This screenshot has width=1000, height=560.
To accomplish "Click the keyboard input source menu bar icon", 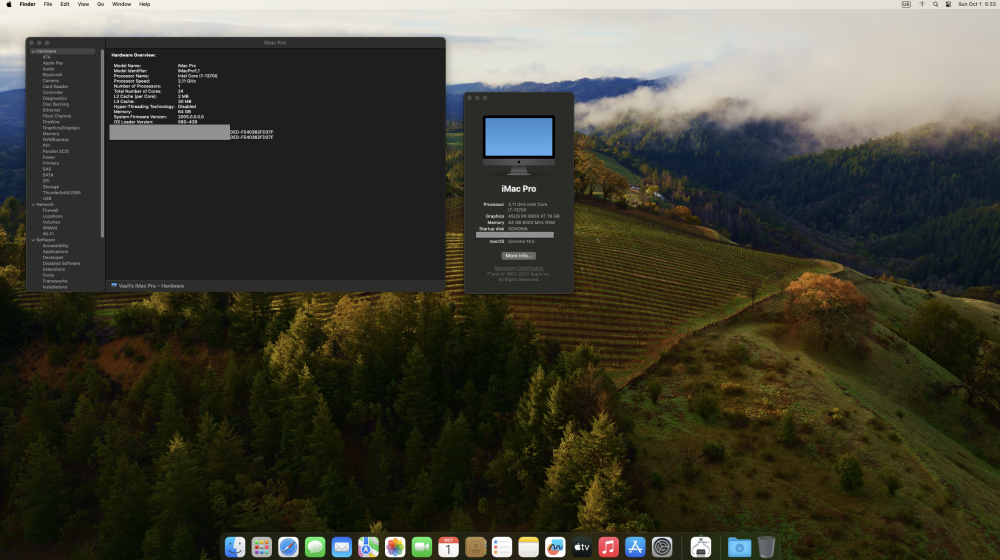I will point(906,4).
